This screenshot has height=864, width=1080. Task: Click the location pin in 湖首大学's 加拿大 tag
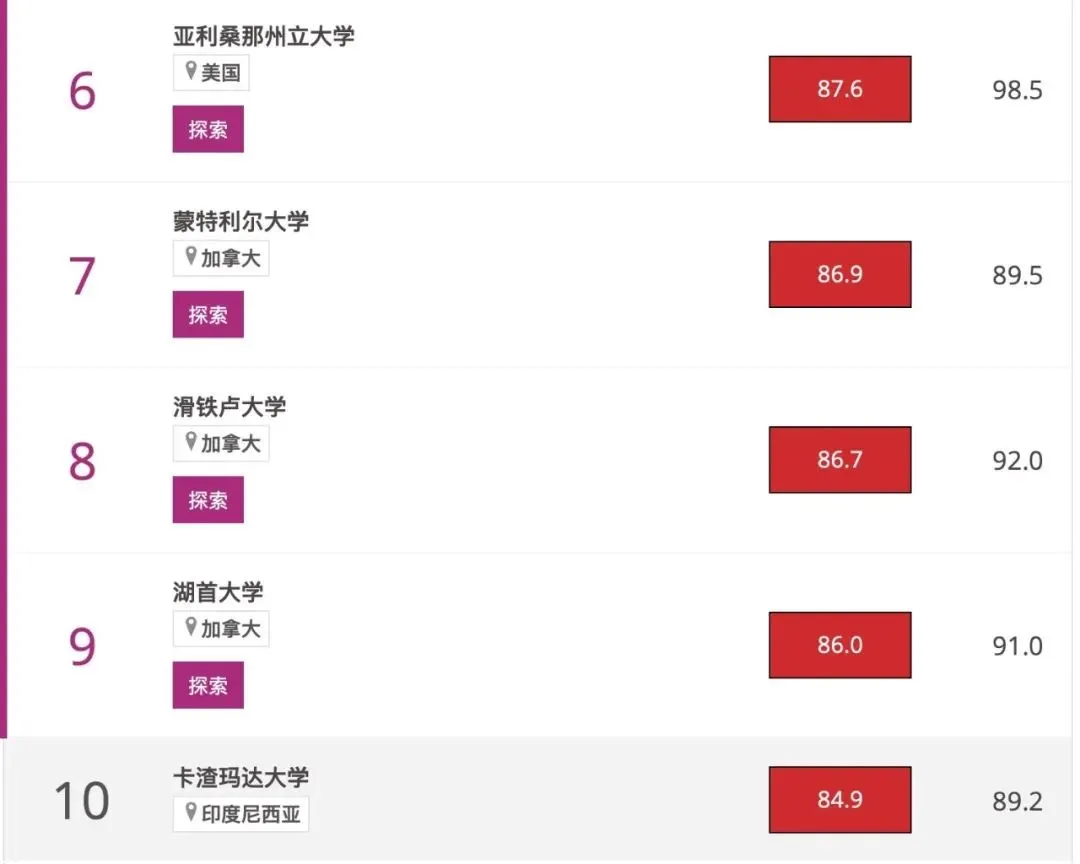click(190, 628)
